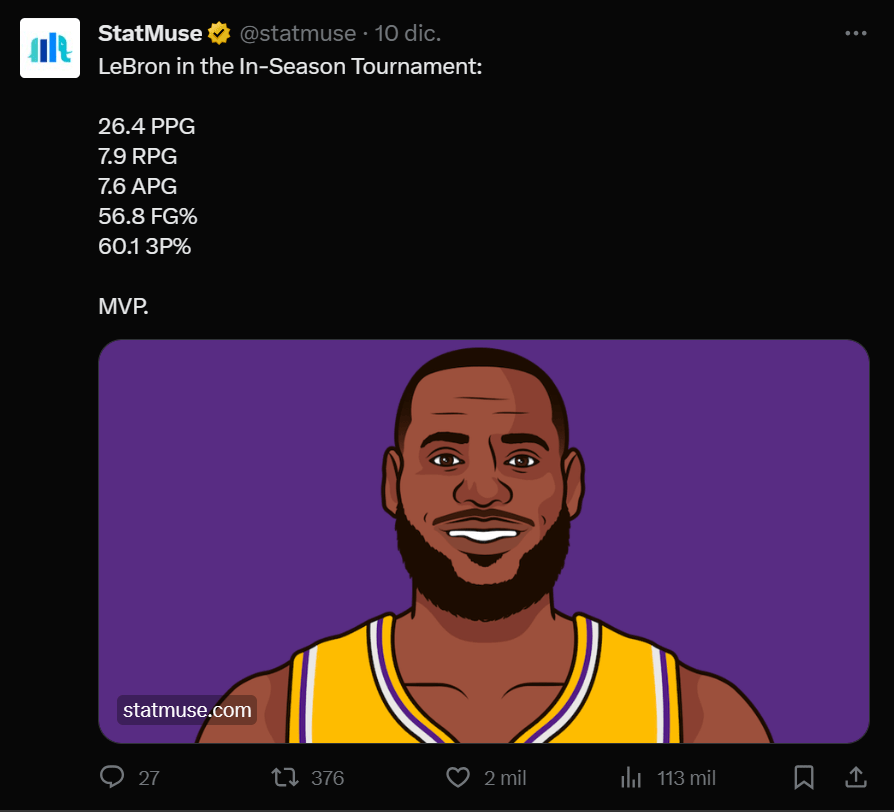Click the StatMuse display name
894x812 pixels.
pos(150,34)
